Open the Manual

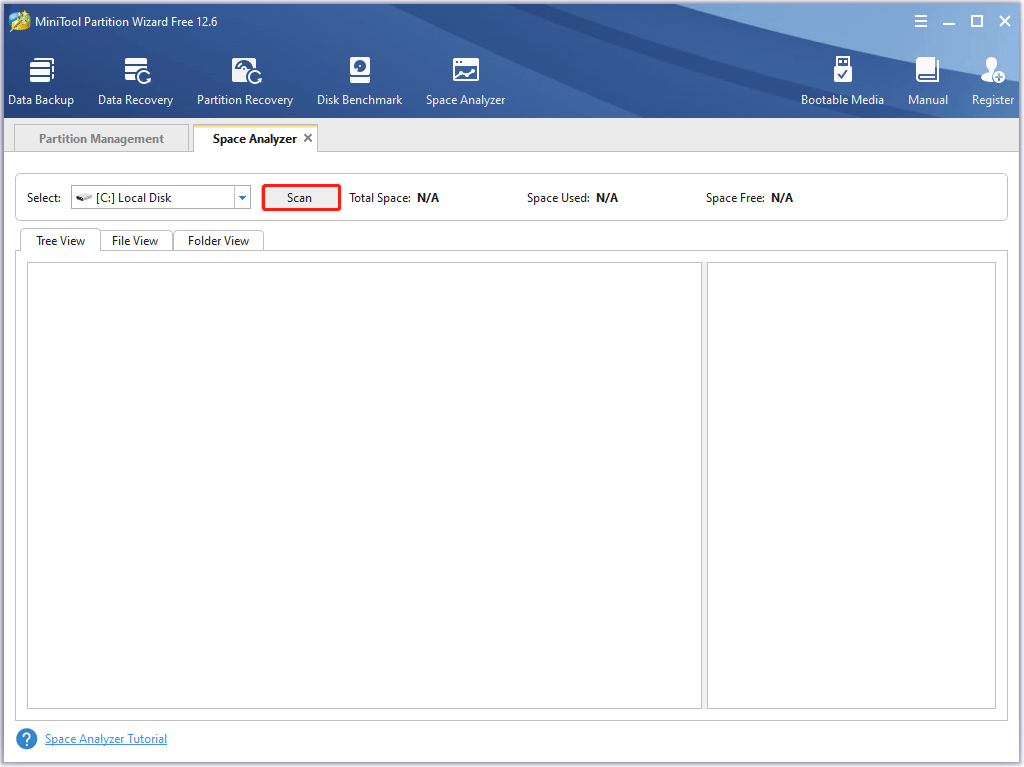pyautogui.click(x=928, y=82)
